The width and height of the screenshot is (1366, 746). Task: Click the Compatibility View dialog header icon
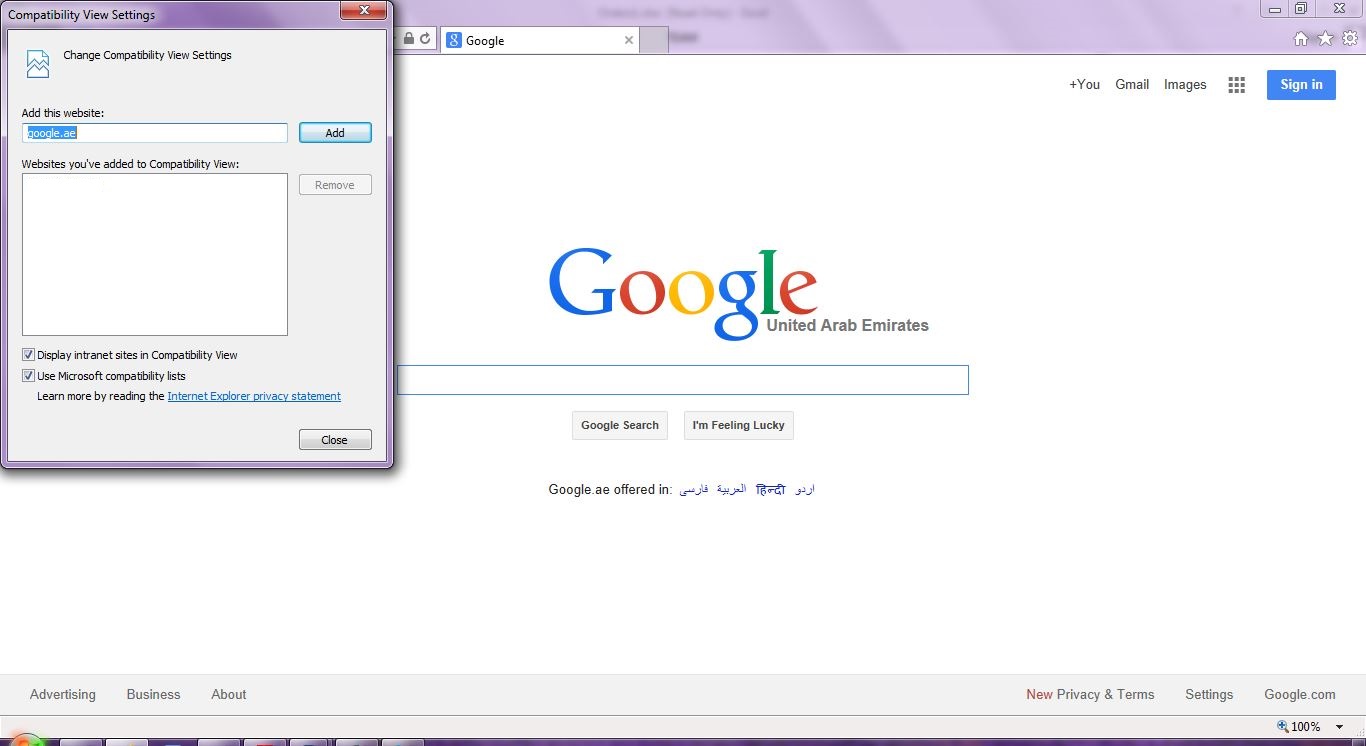[38, 63]
